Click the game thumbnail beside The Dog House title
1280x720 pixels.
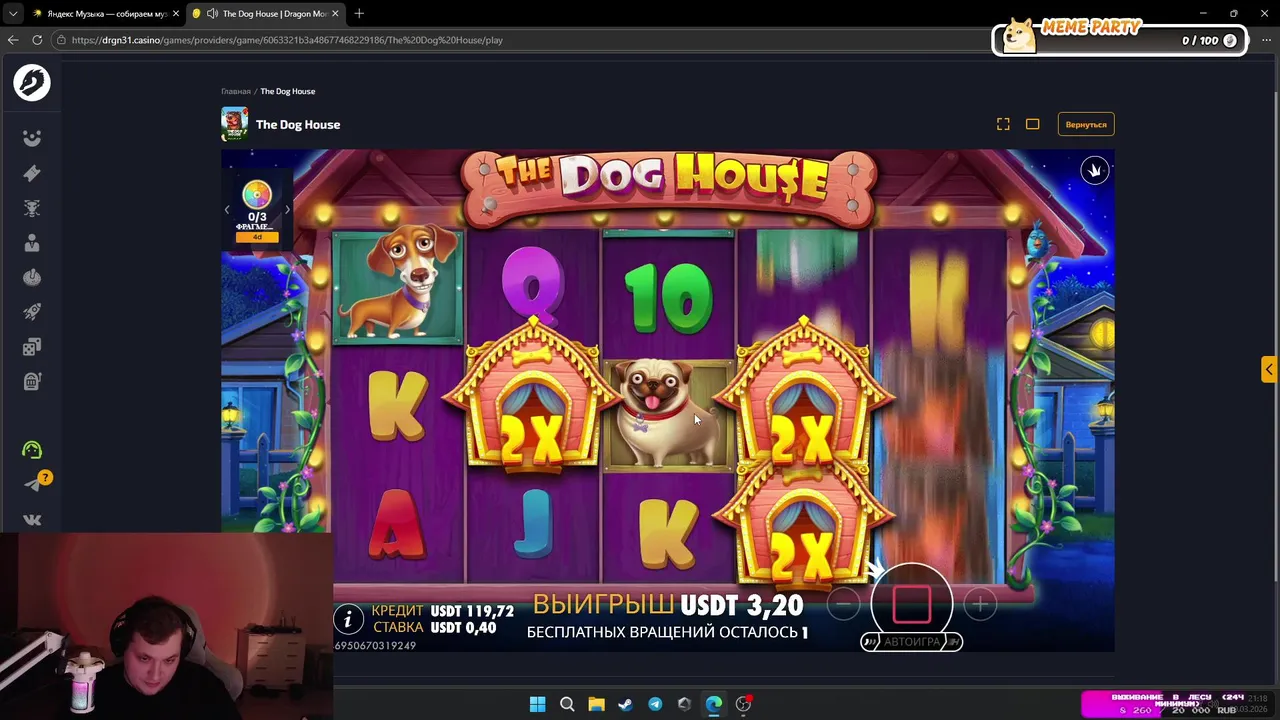235,124
